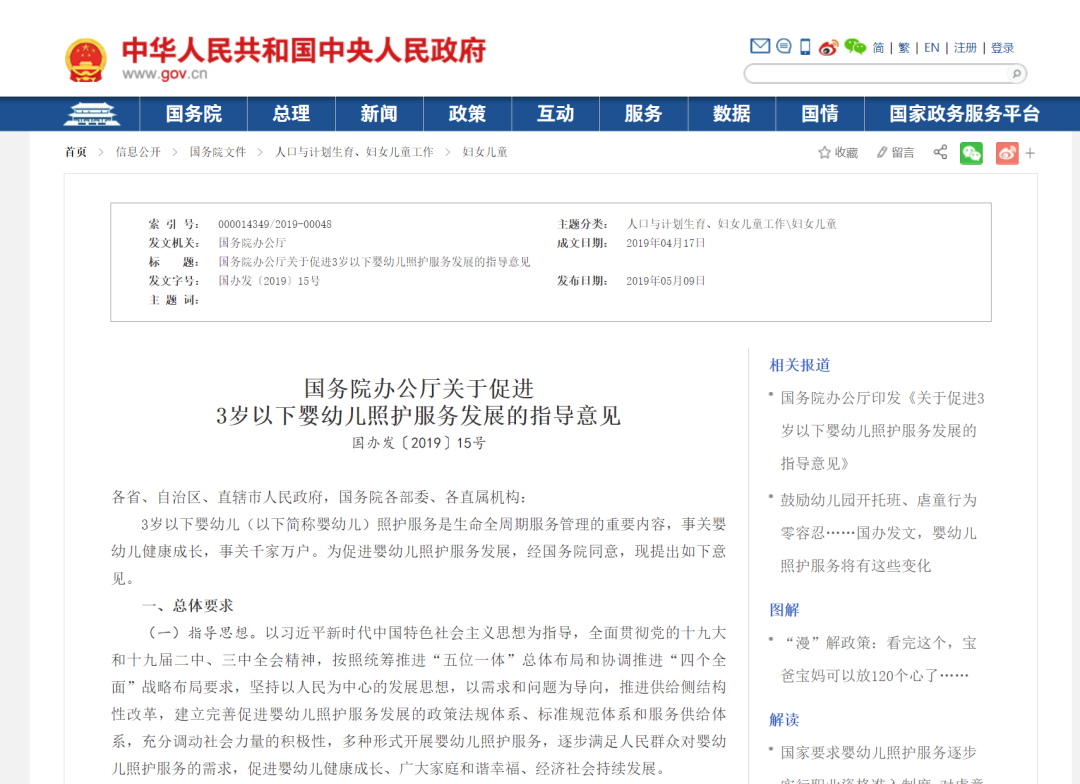This screenshot has height=784, width=1080.
Task: Open the 新闻 section in the navigation bar
Action: pos(378,113)
